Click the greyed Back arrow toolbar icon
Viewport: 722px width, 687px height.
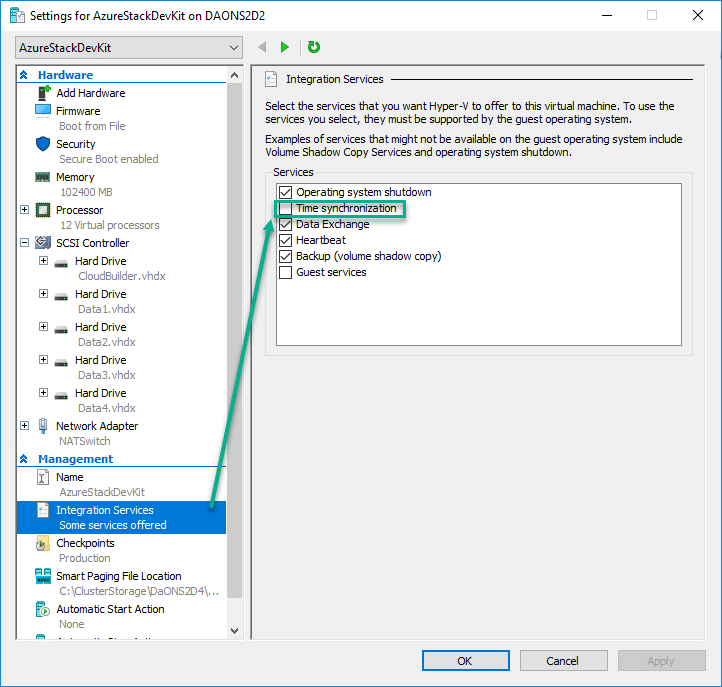click(262, 47)
